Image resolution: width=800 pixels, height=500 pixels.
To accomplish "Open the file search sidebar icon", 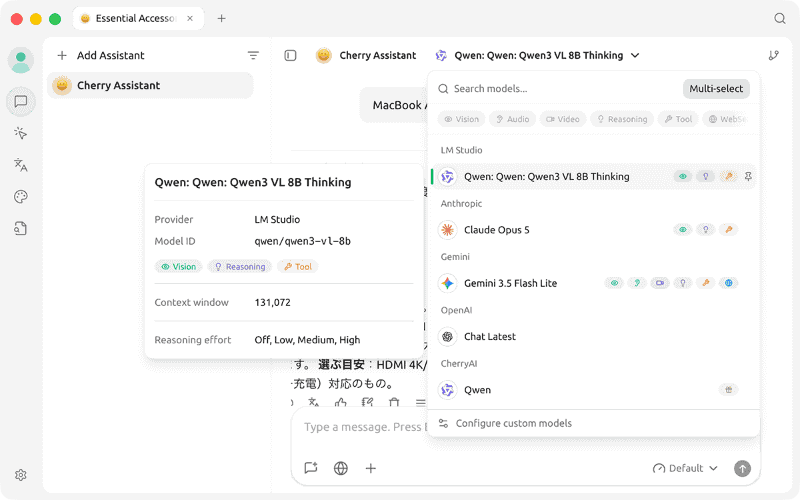I will coord(21,228).
